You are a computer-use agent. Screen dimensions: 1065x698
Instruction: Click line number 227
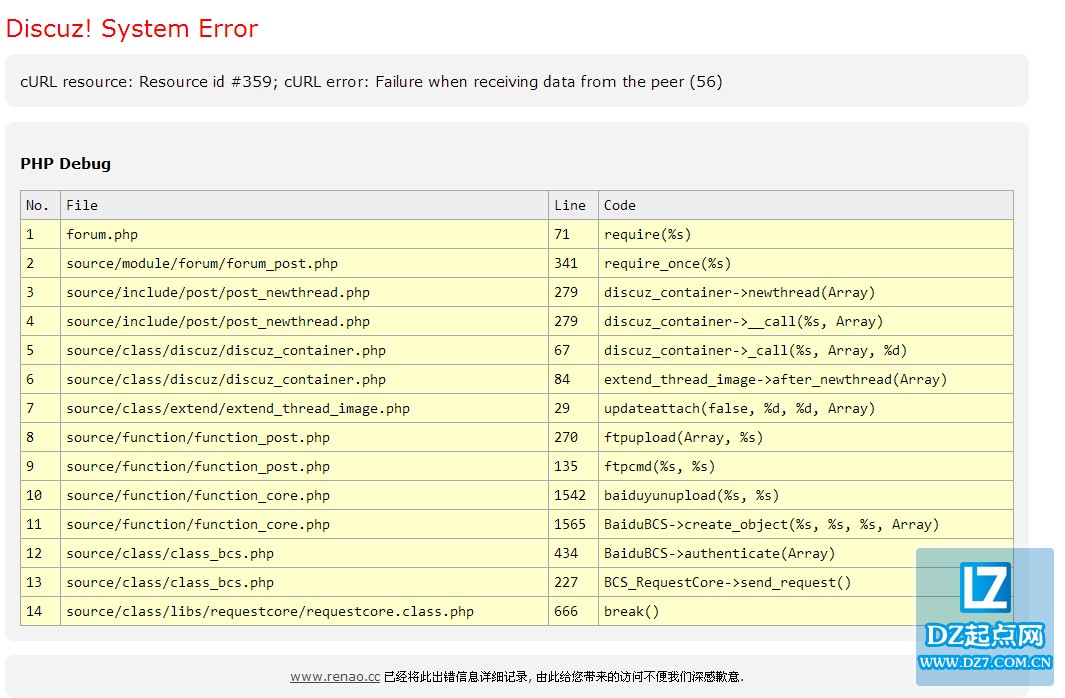[x=566, y=583]
